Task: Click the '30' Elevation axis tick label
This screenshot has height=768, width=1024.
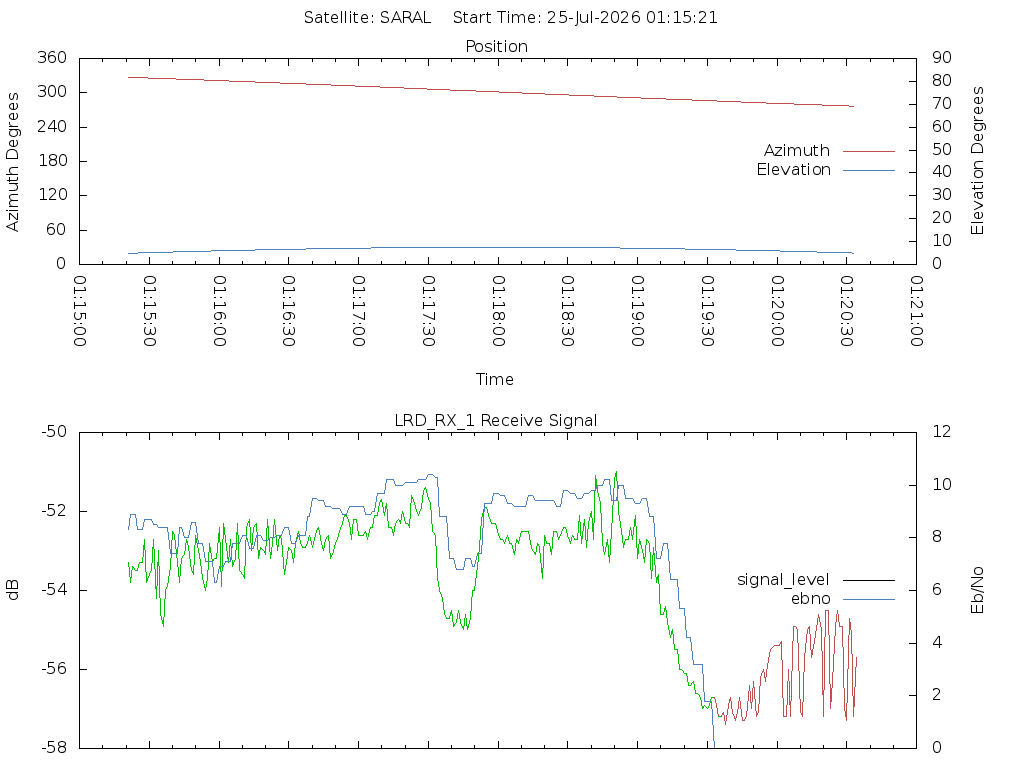Action: pyautogui.click(x=942, y=195)
